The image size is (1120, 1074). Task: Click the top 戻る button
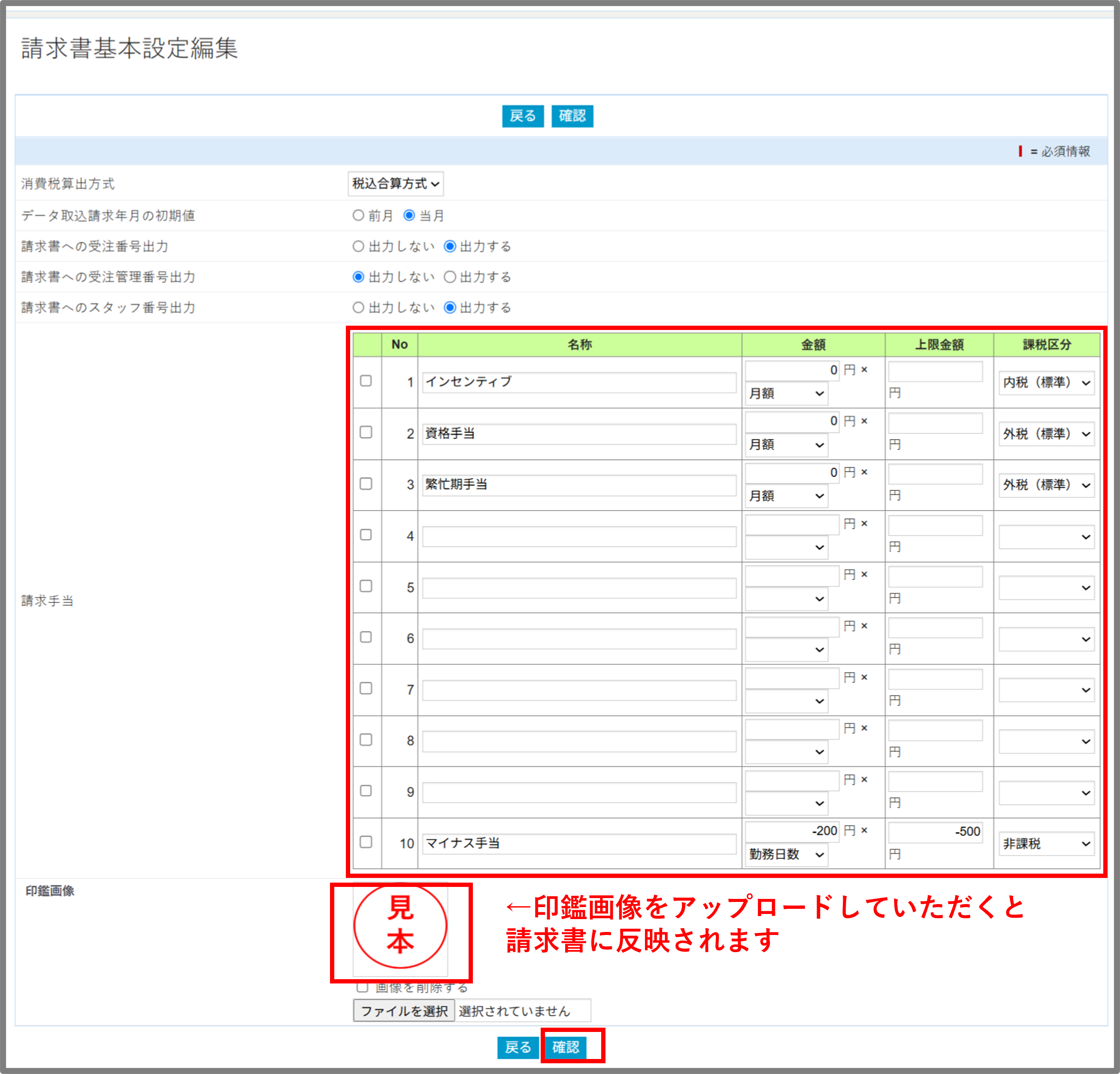click(522, 116)
